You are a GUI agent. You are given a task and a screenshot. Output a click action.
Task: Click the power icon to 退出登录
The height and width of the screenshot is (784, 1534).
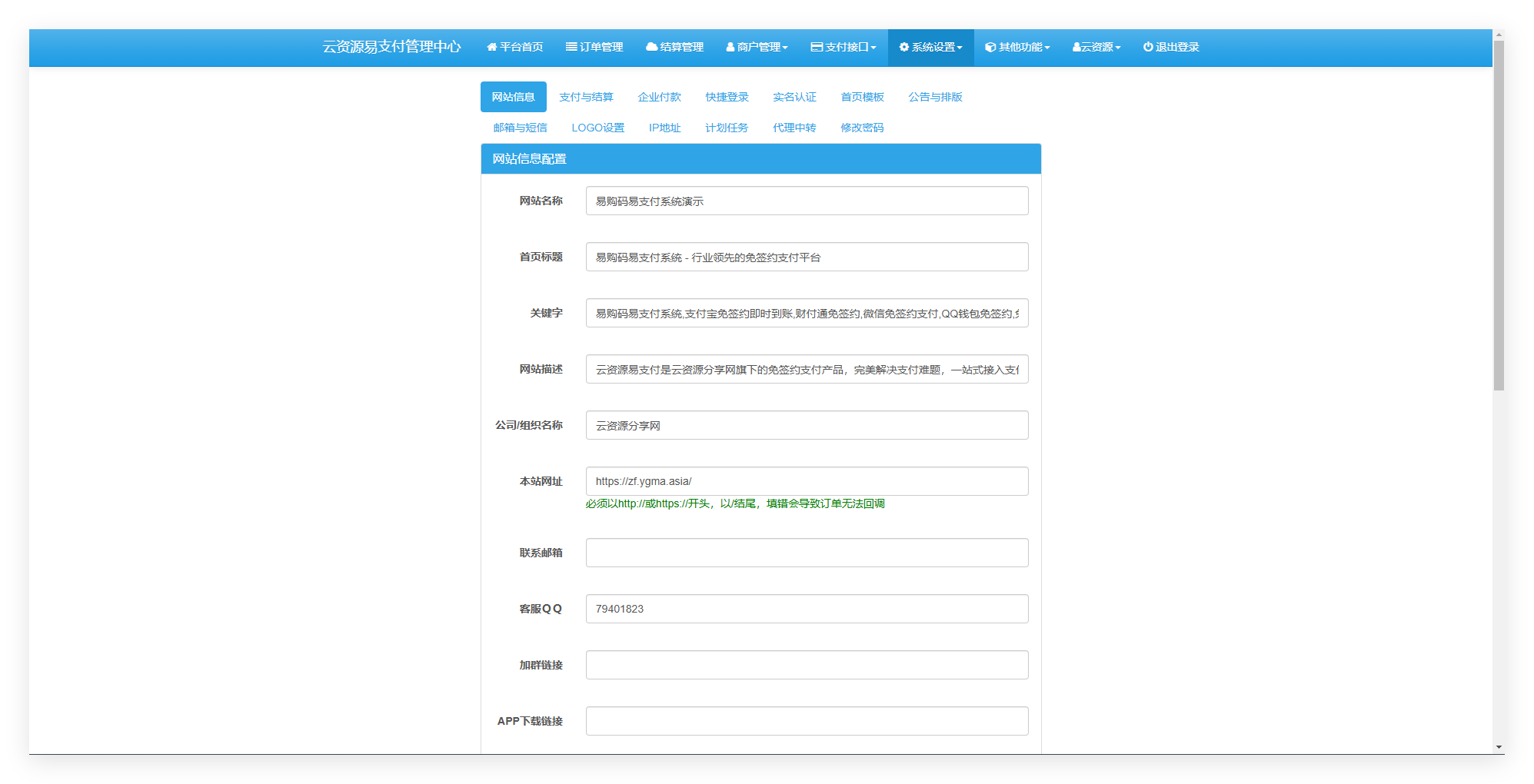click(x=1147, y=48)
